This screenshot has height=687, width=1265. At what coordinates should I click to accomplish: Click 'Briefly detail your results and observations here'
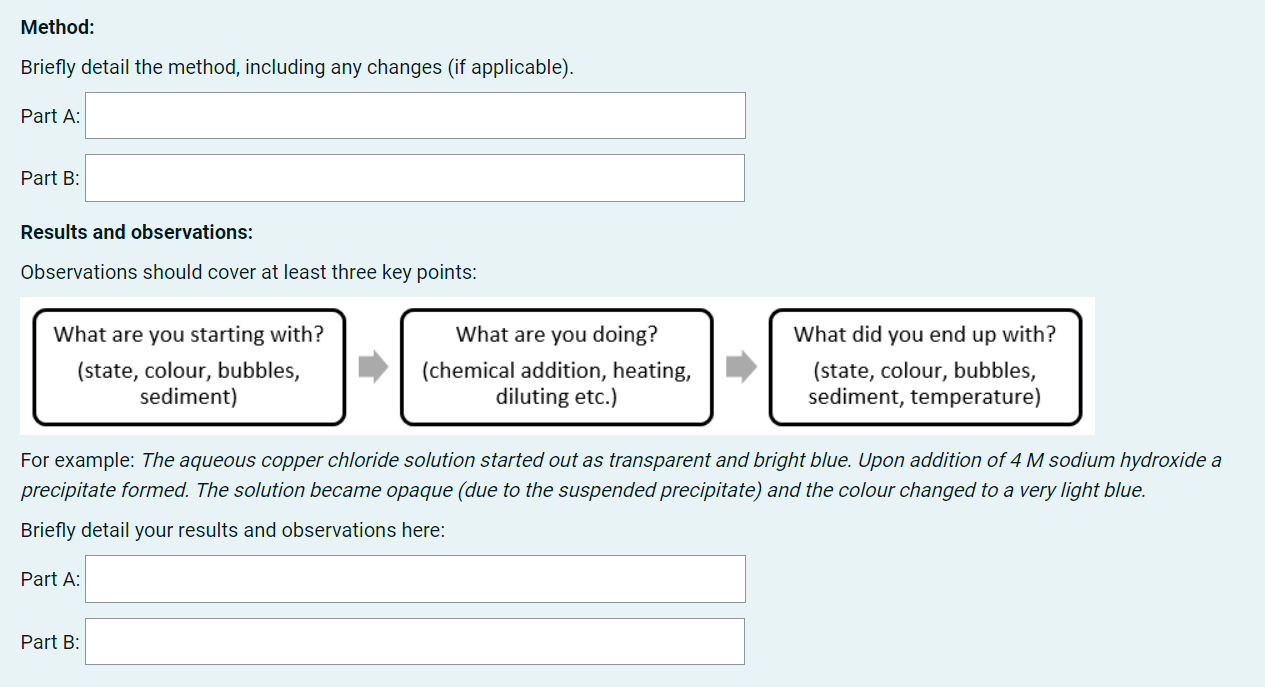pos(232,530)
